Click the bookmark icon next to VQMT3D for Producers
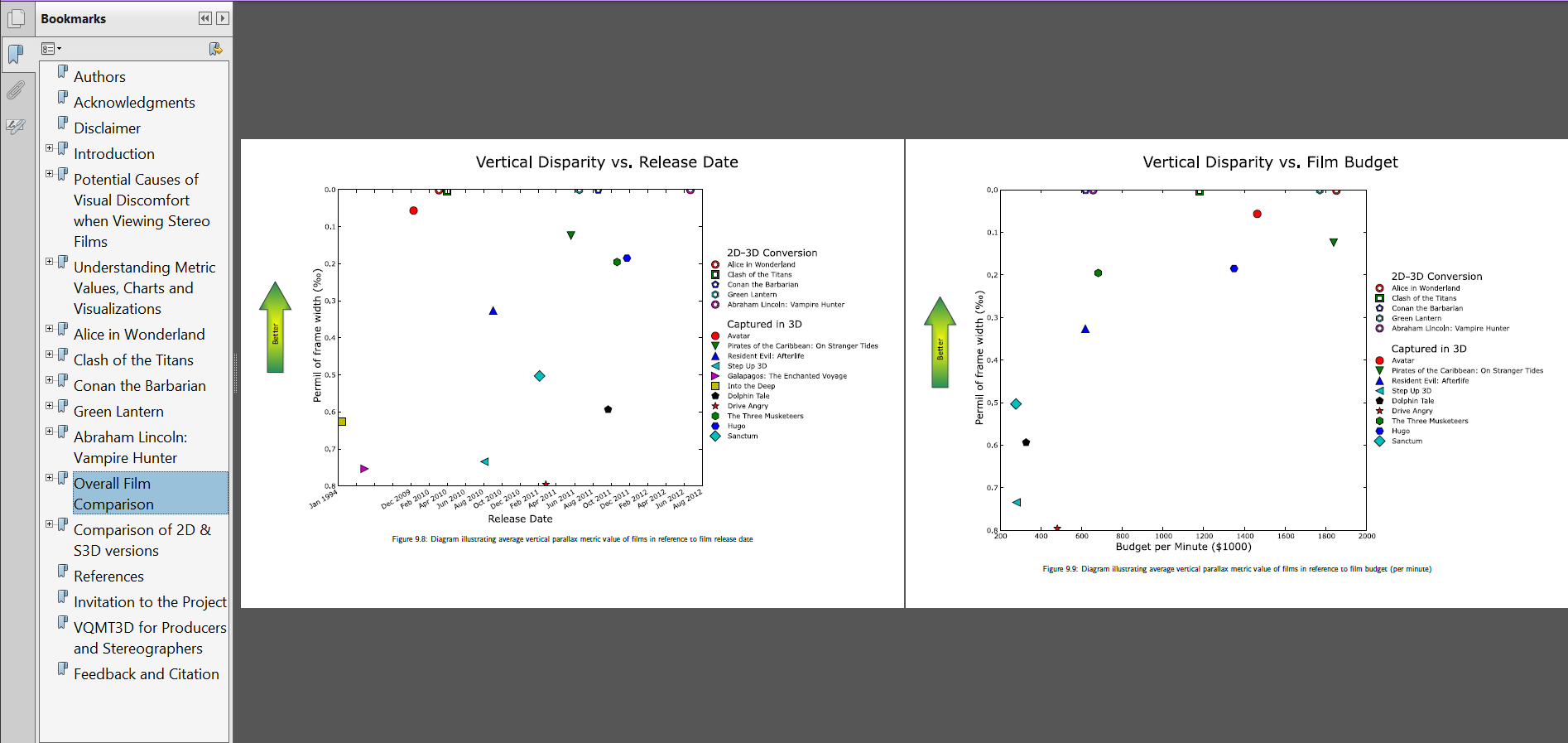Screen dimensions: 1568x743 63,623
